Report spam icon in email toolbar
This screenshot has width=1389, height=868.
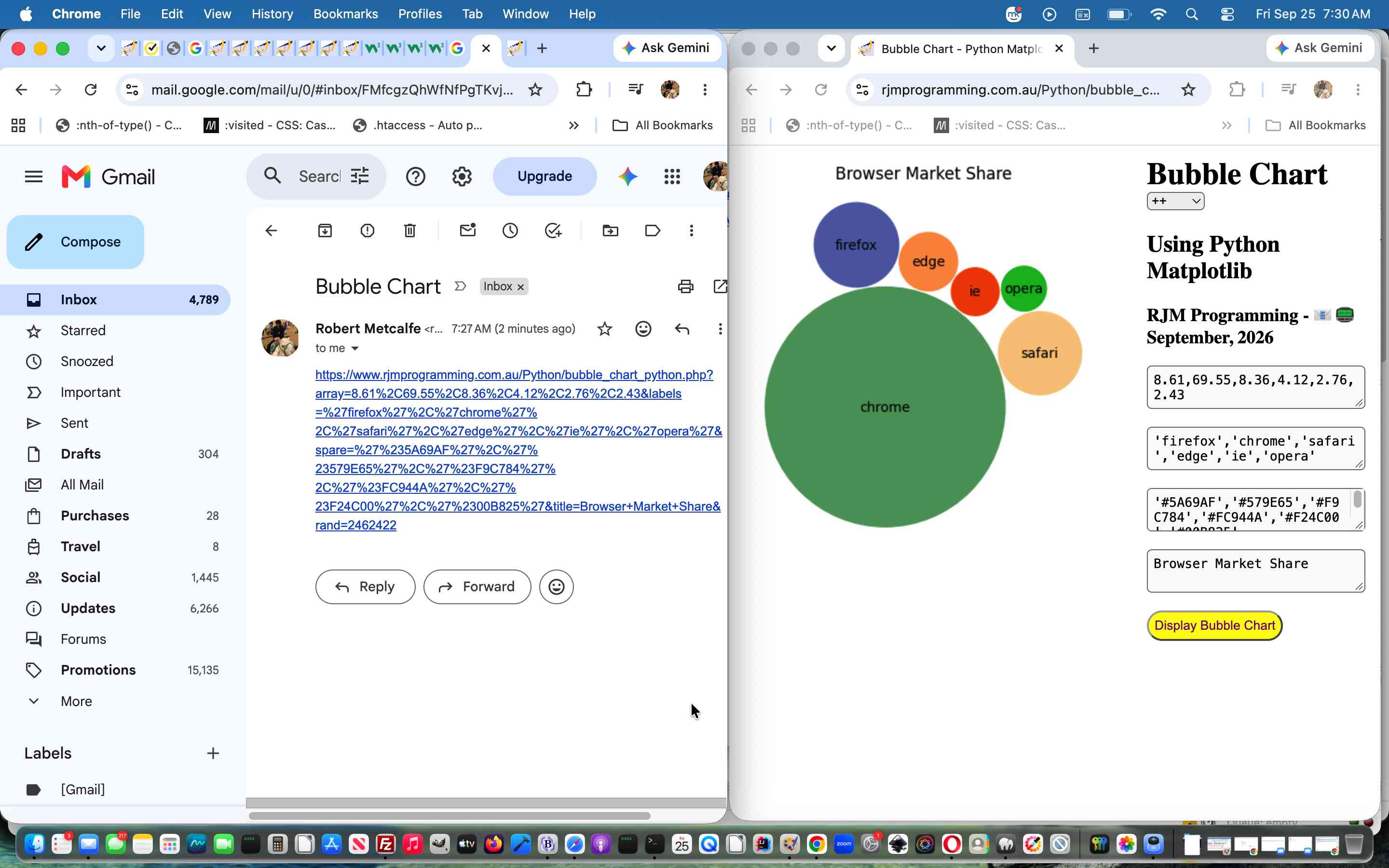[368, 231]
